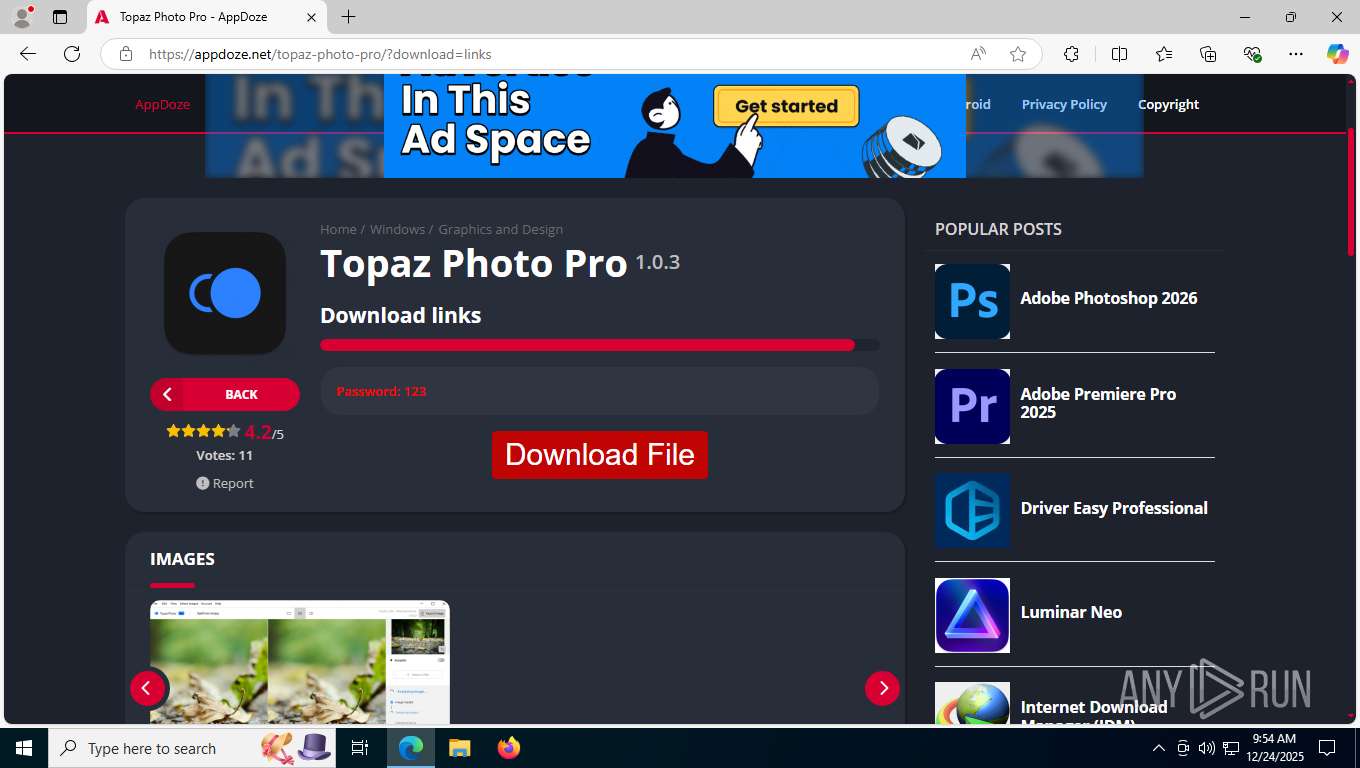Rate app using the star rating
Image resolution: width=1360 pixels, height=768 pixels.
tap(203, 431)
